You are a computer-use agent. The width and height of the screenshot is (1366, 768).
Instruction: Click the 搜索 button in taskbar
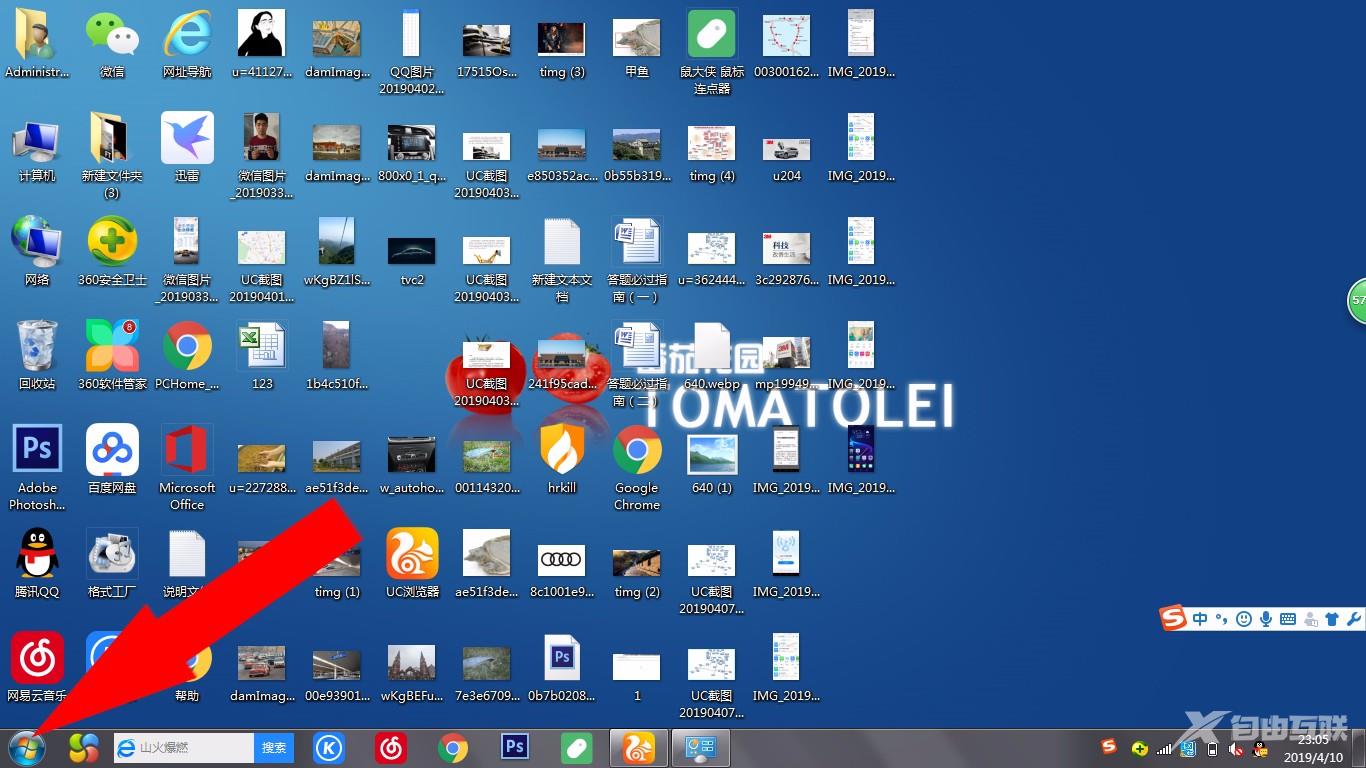pyautogui.click(x=274, y=747)
